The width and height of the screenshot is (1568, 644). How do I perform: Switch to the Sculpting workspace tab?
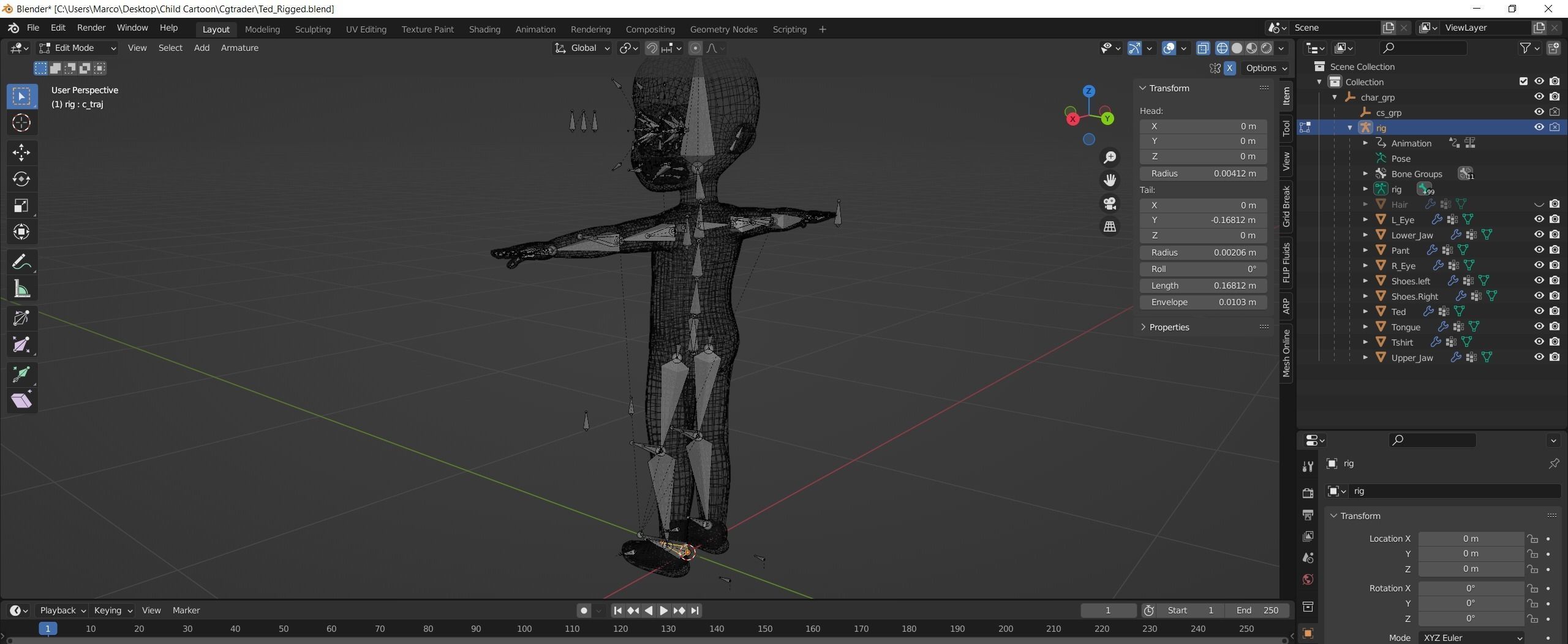tap(312, 29)
